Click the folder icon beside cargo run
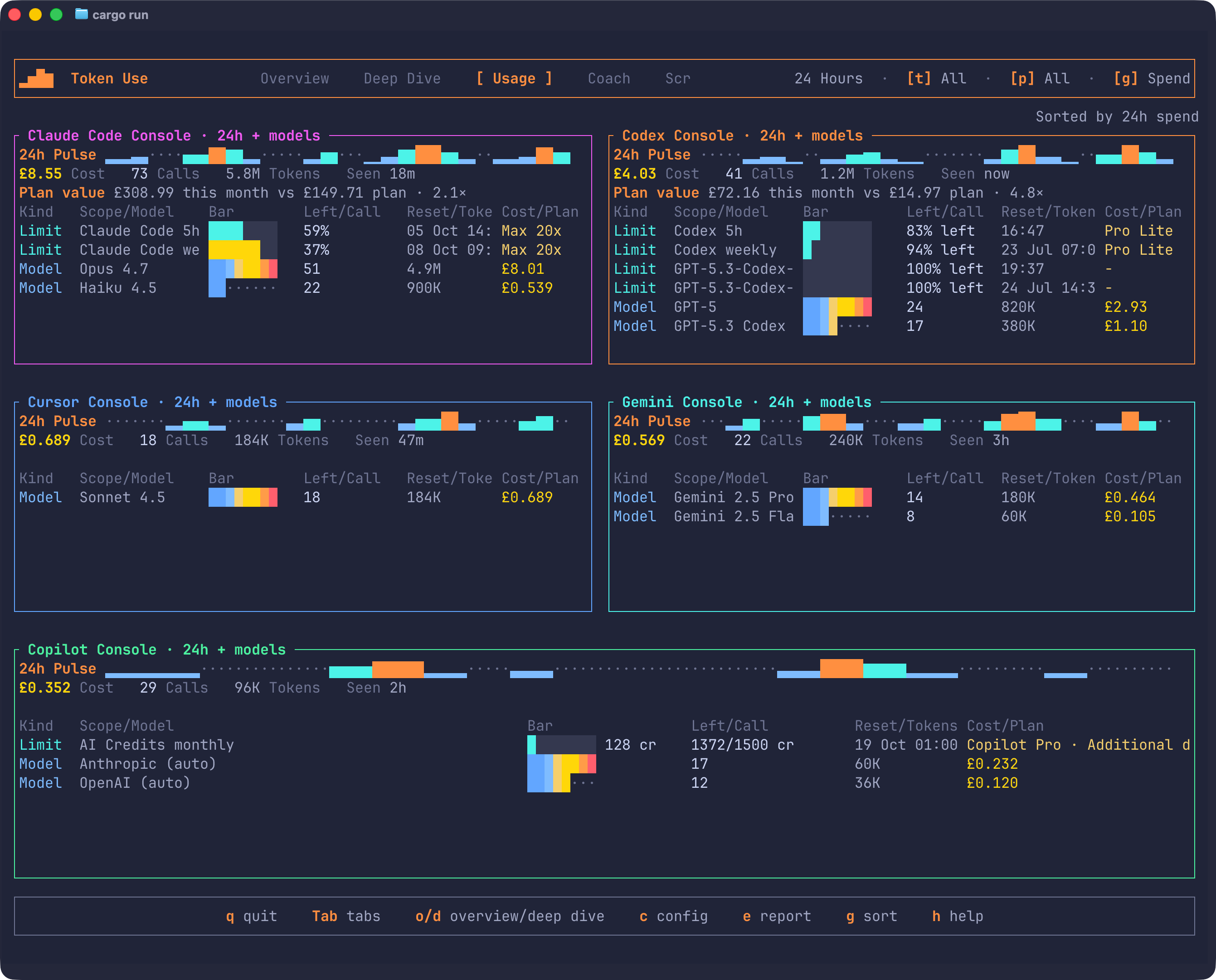The image size is (1216, 980). [x=81, y=14]
